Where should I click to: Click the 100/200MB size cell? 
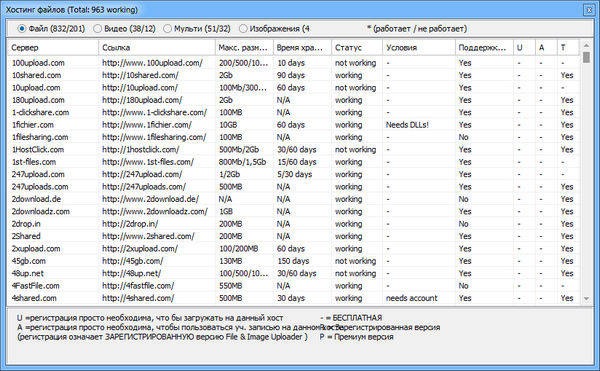point(238,249)
